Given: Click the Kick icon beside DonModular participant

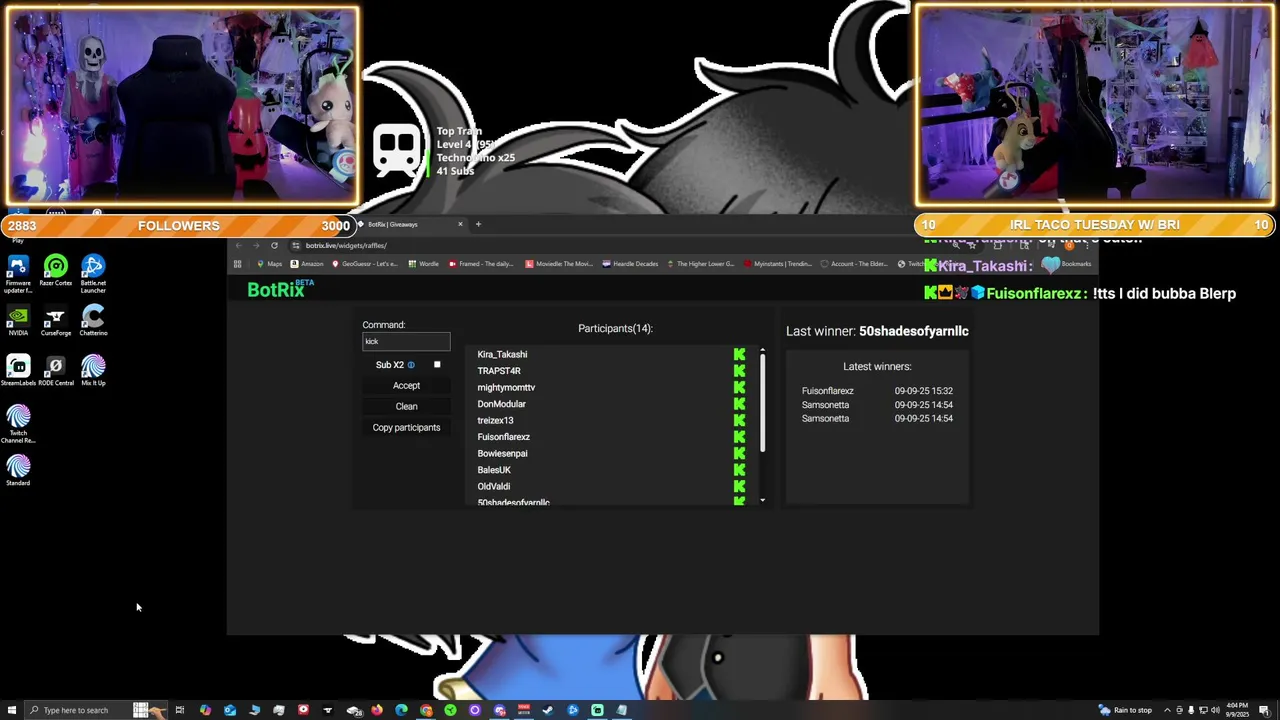Looking at the screenshot, I should pyautogui.click(x=739, y=404).
